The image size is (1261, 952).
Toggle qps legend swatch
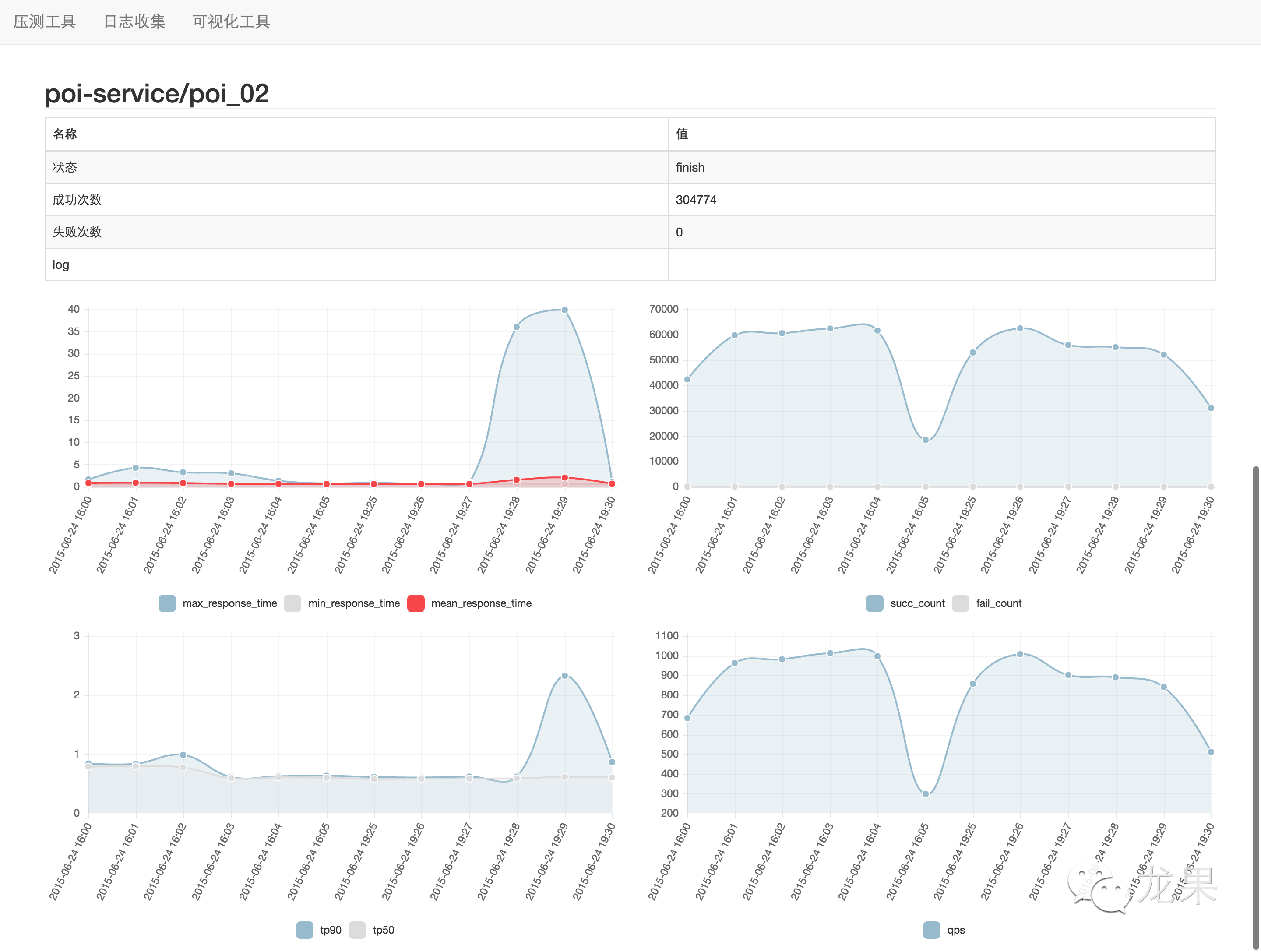point(931,930)
